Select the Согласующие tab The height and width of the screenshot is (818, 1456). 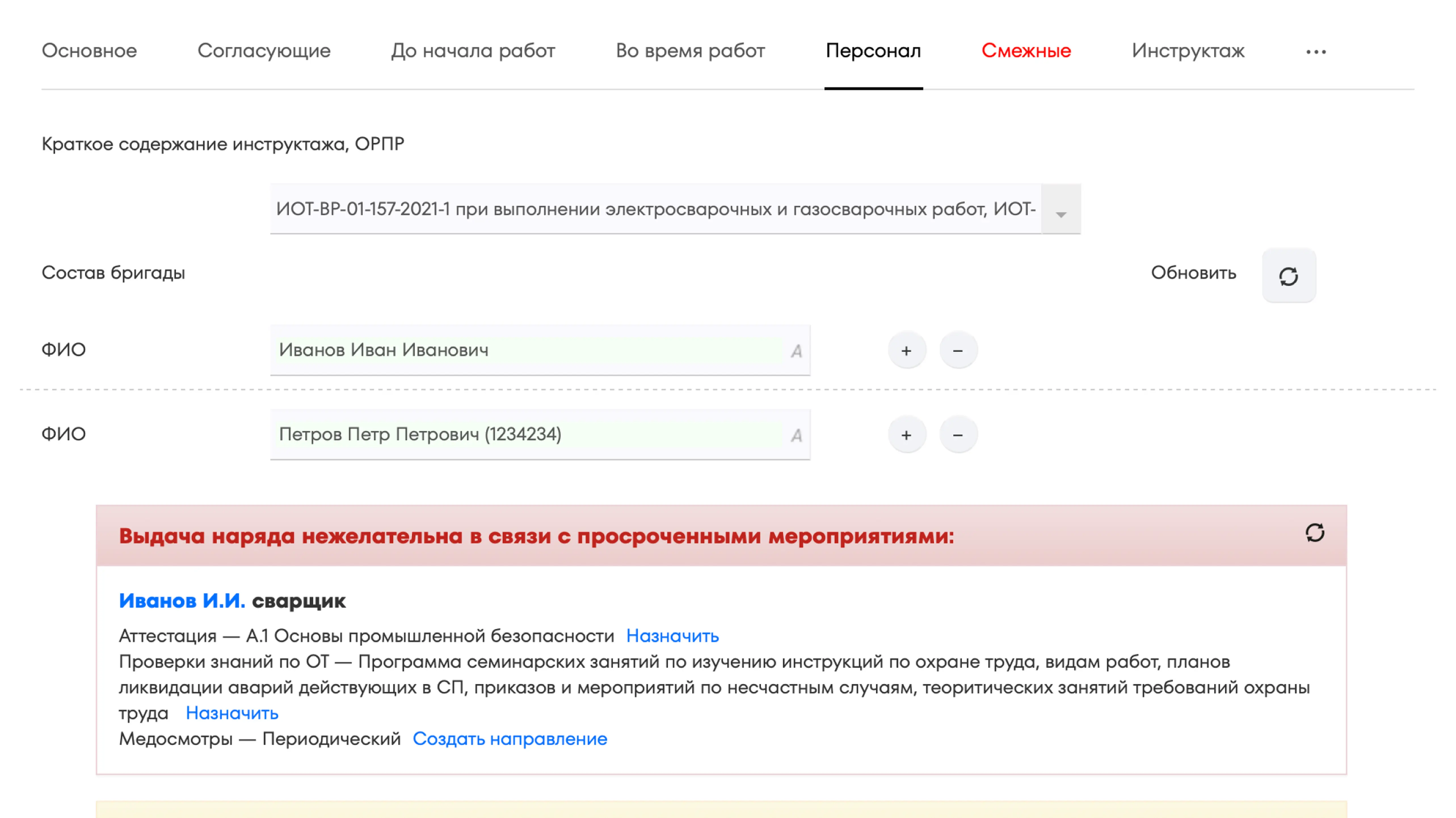click(x=264, y=51)
